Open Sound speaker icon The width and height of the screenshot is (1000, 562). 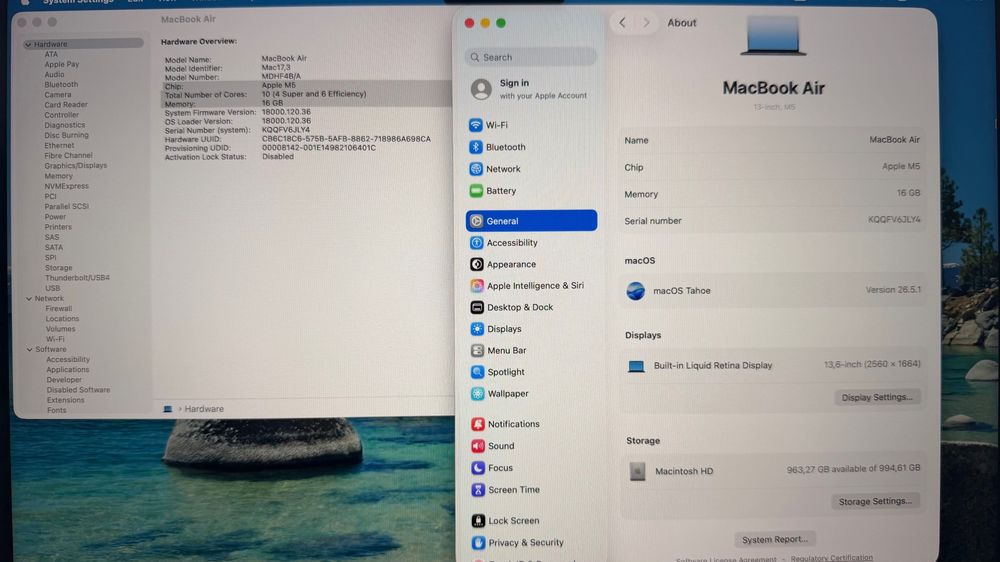[x=478, y=446]
